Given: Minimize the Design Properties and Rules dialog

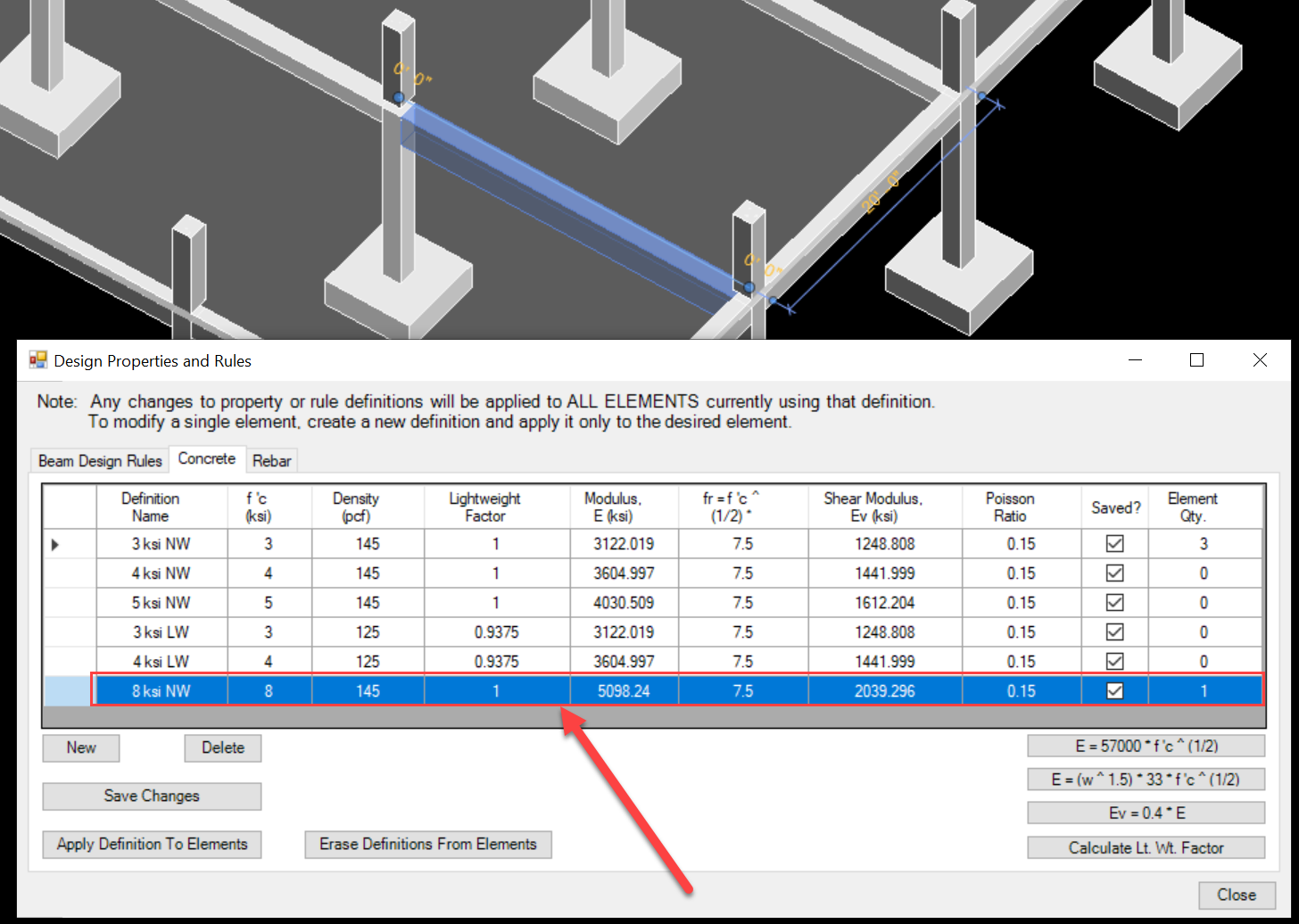Looking at the screenshot, I should pyautogui.click(x=1136, y=360).
